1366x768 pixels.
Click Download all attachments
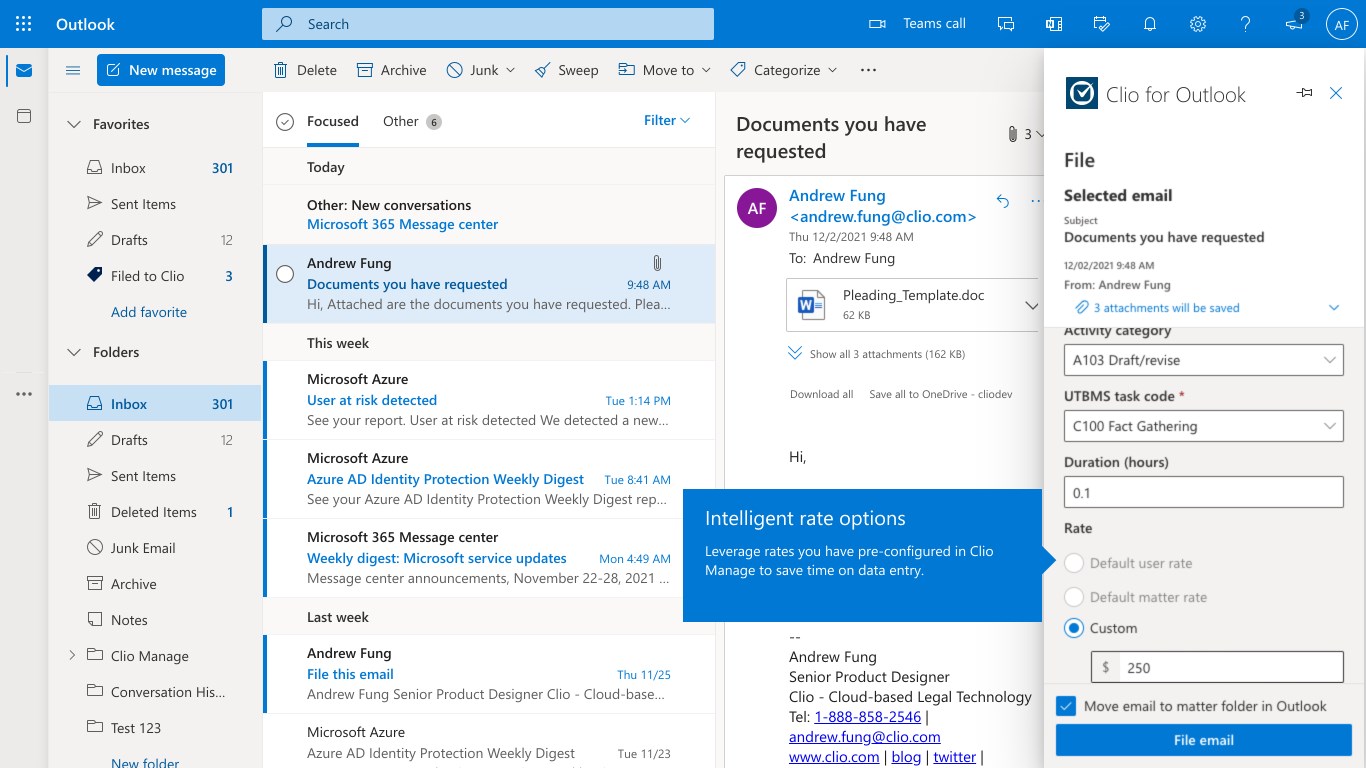pyautogui.click(x=822, y=394)
